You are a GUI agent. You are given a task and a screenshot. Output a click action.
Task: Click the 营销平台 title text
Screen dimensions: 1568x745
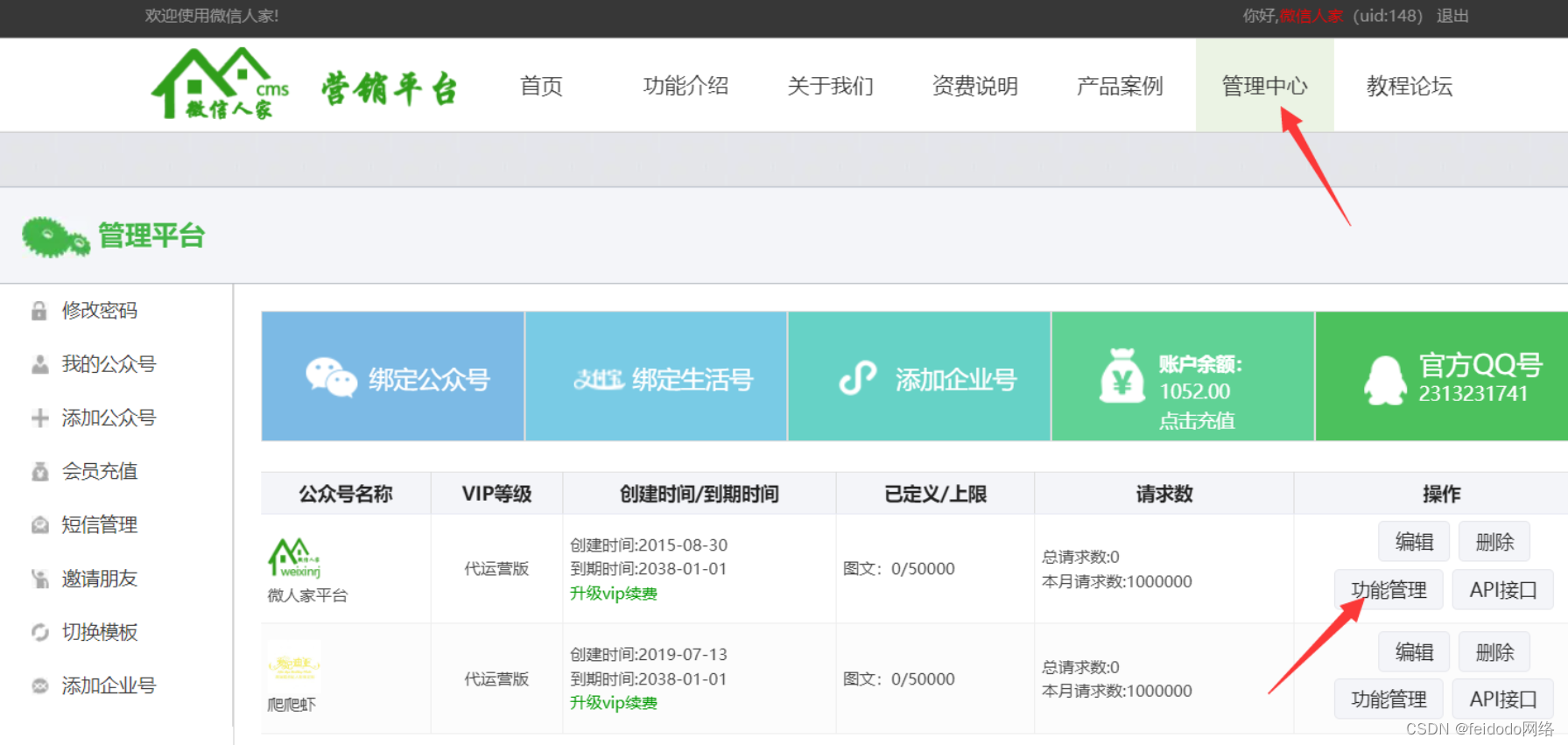[x=390, y=88]
